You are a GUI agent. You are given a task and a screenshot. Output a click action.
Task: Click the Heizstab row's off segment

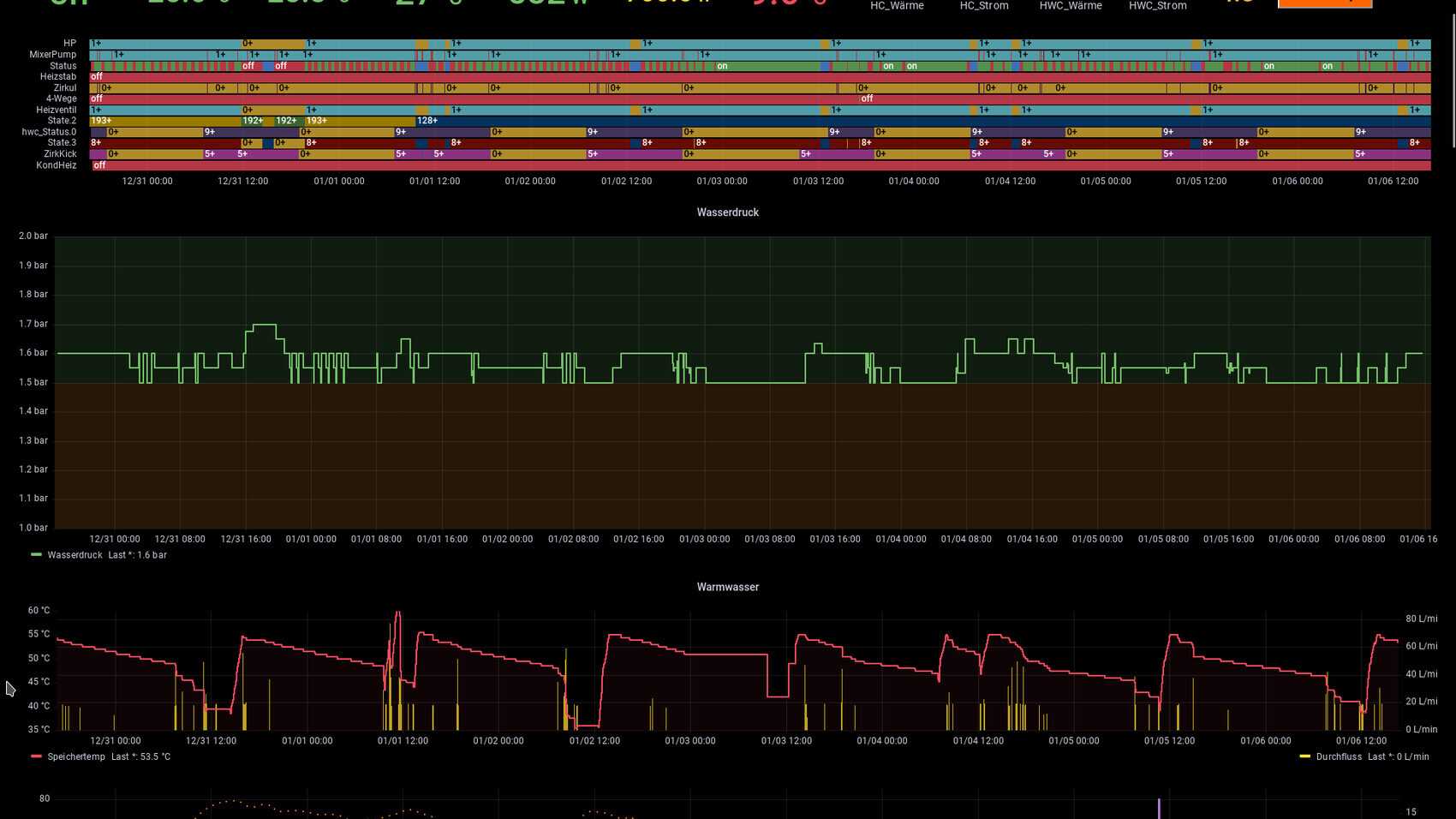(x=97, y=76)
